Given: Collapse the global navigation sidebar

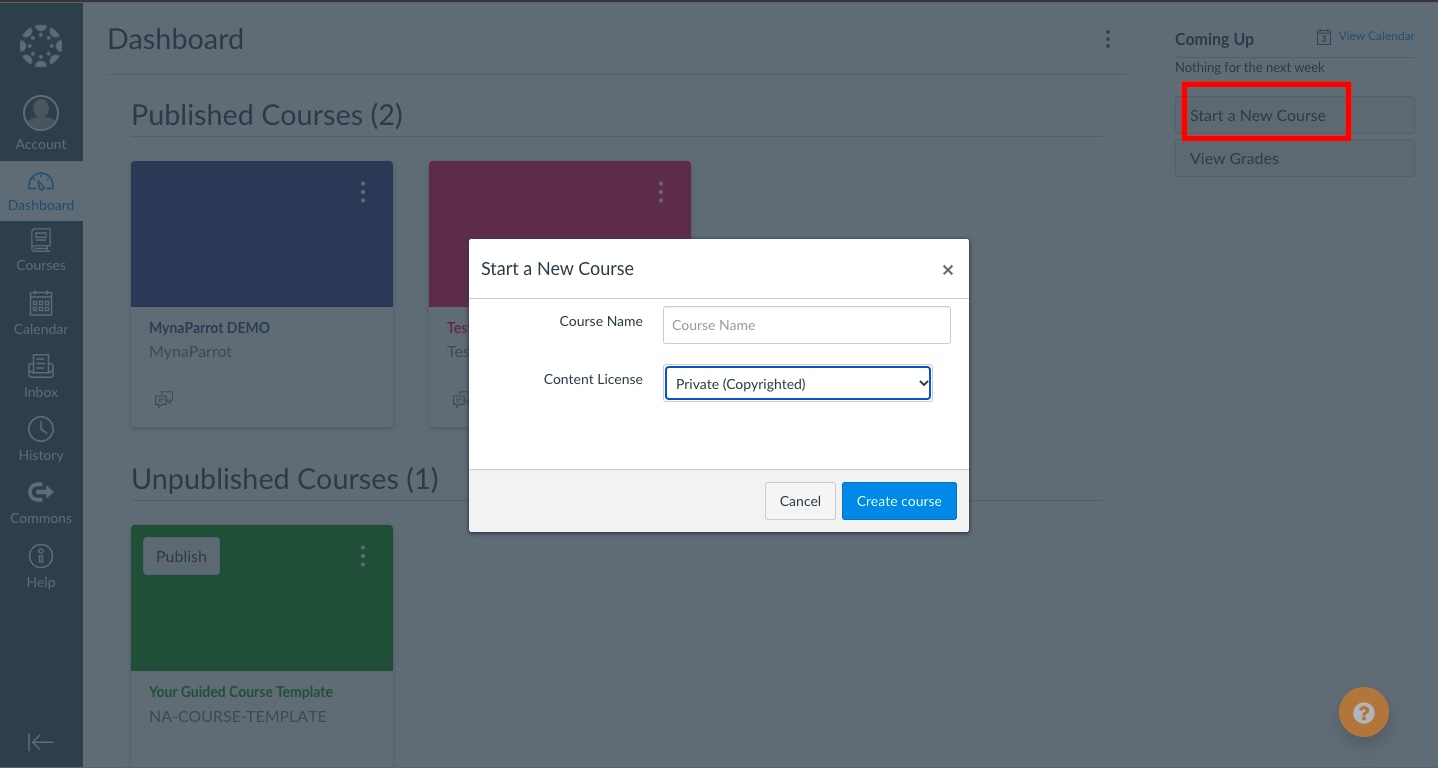Looking at the screenshot, I should click(x=41, y=742).
